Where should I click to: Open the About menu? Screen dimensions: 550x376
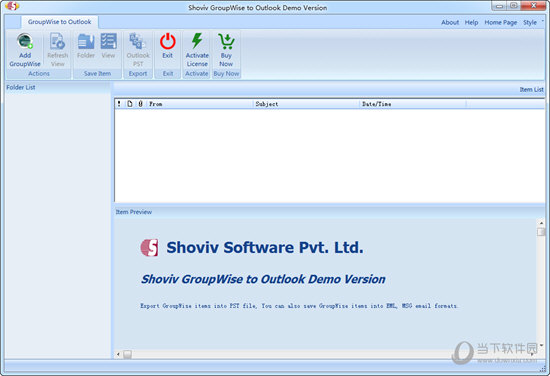tap(450, 22)
